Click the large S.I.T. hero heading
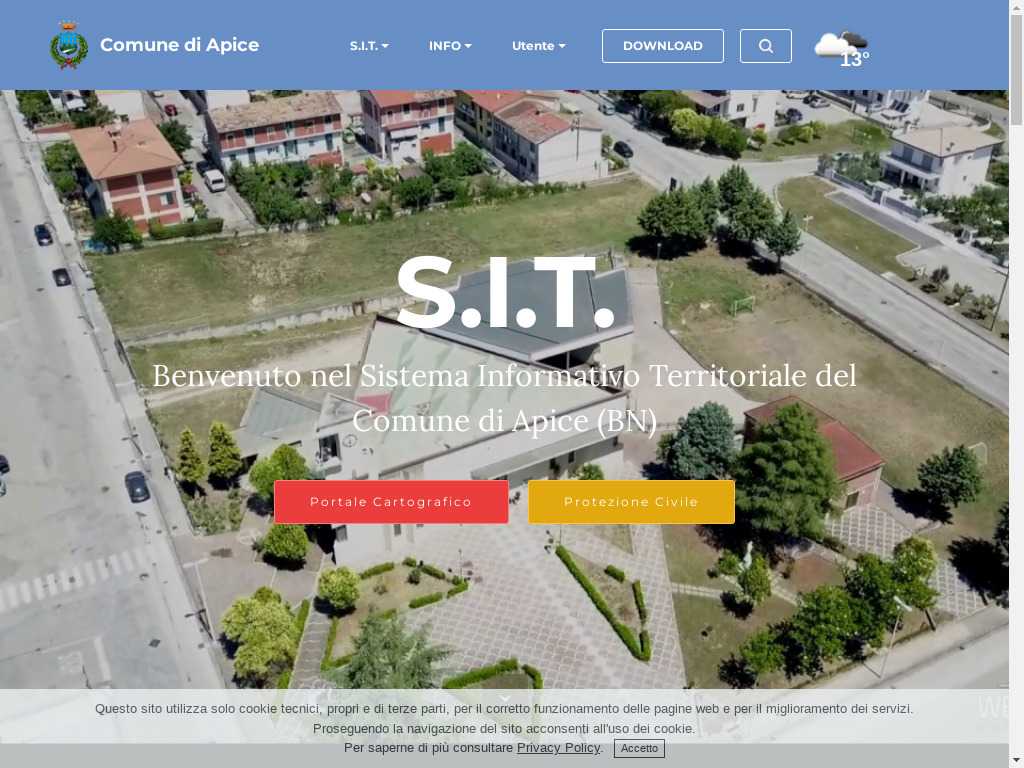This screenshot has height=768, width=1024. click(x=504, y=294)
